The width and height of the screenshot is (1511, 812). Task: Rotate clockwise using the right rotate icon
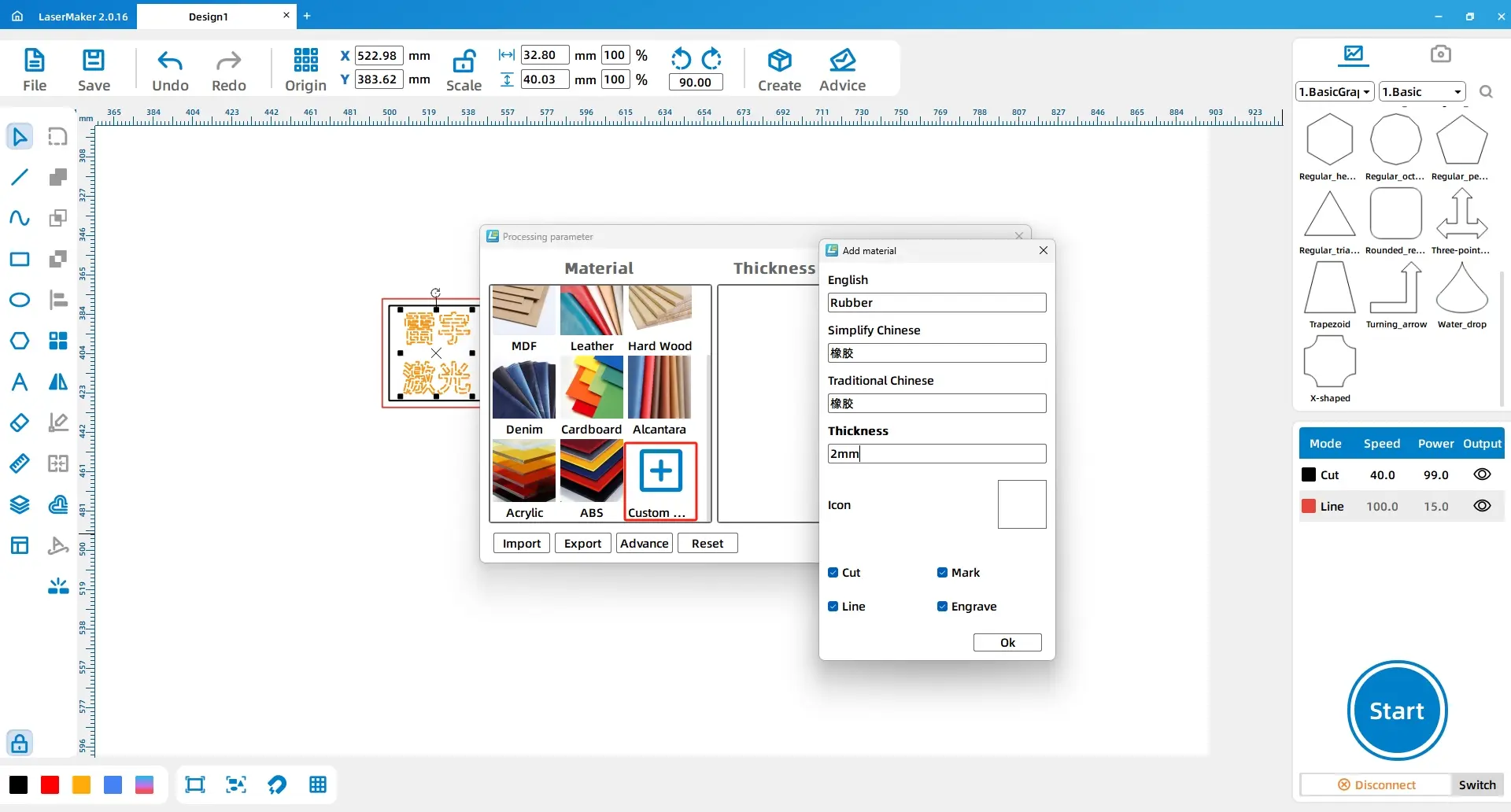tap(711, 58)
